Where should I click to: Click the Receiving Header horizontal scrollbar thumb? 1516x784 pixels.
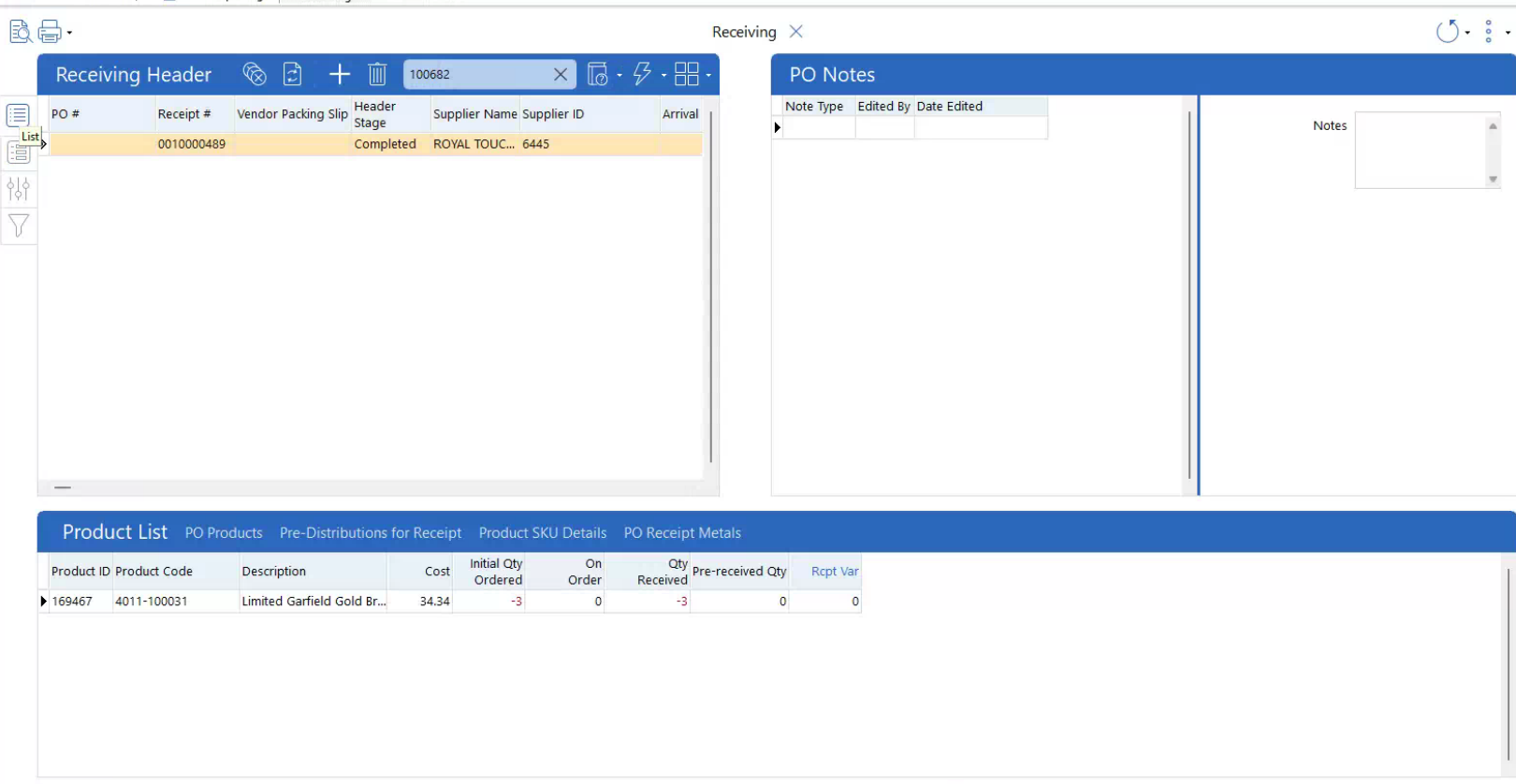click(63, 487)
